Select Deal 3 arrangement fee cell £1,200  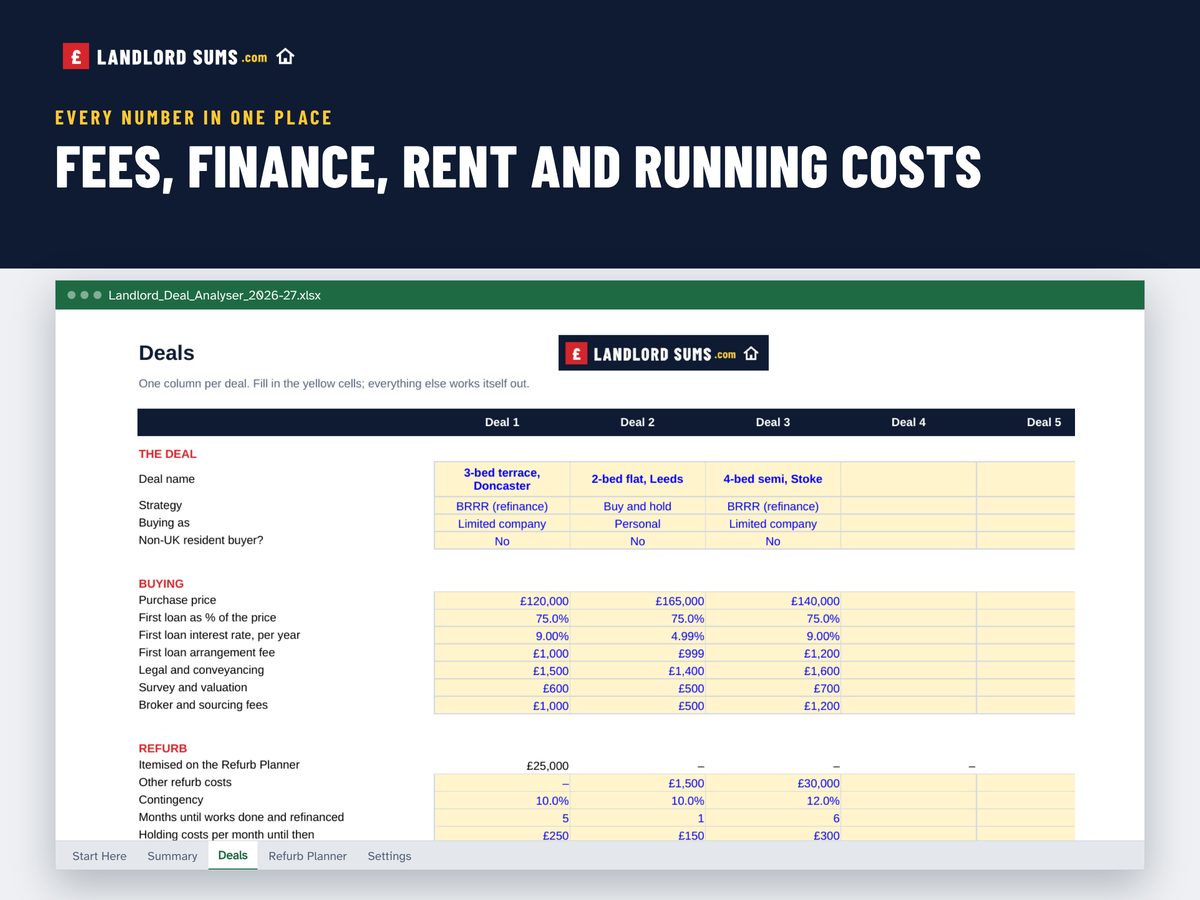[773, 653]
